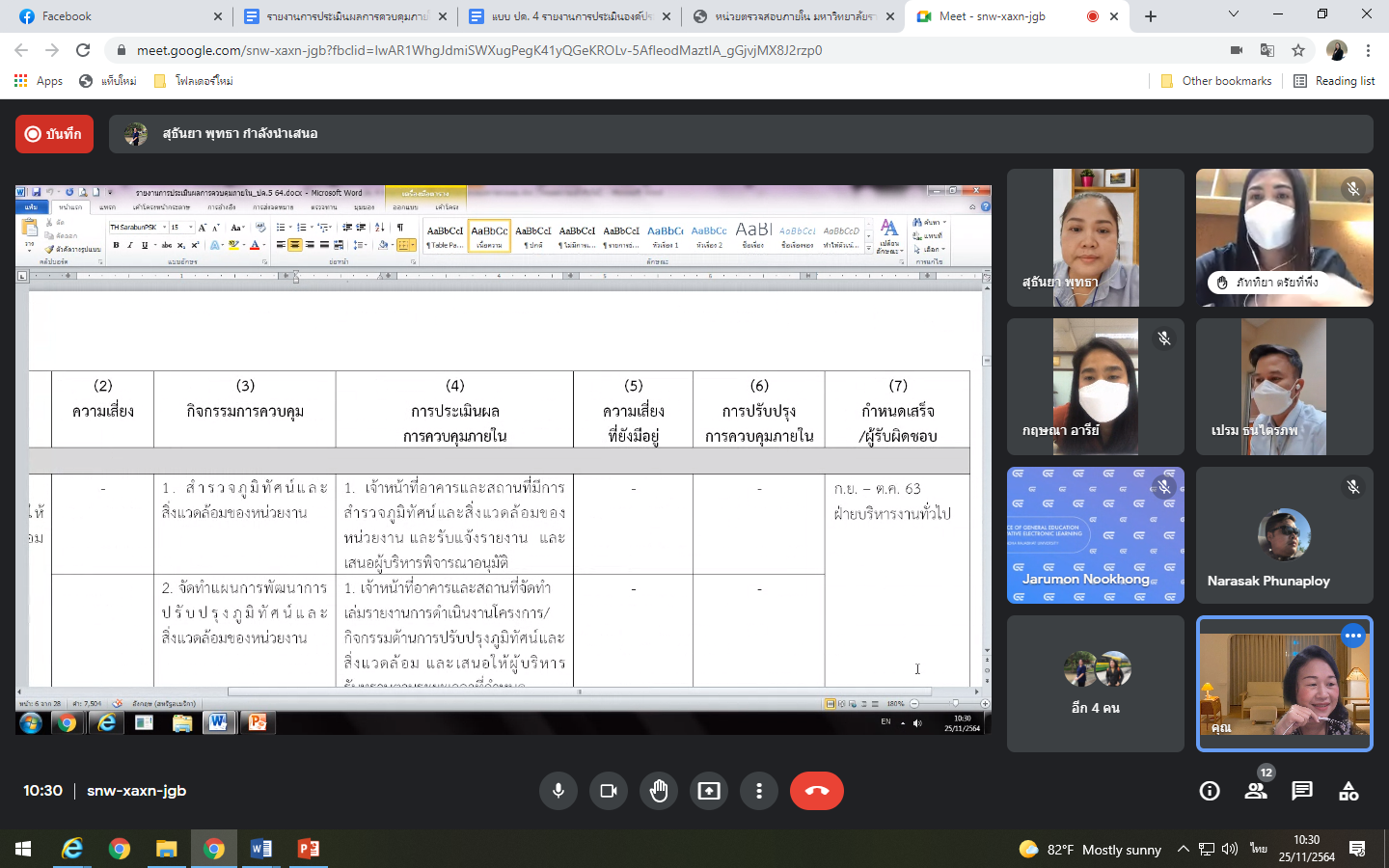
Task: Click the red hang up call button
Action: click(816, 791)
